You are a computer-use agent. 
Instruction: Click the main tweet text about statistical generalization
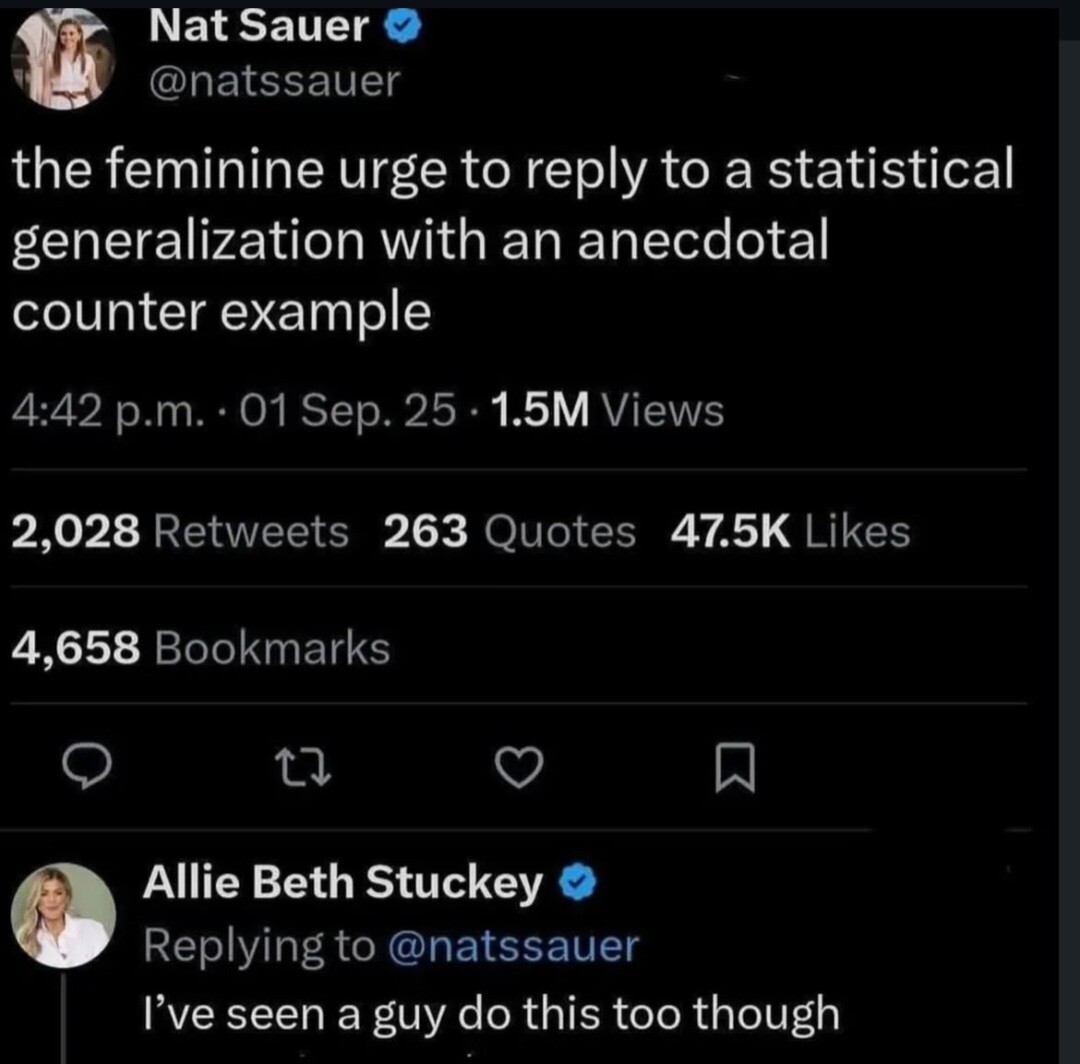coord(510,241)
